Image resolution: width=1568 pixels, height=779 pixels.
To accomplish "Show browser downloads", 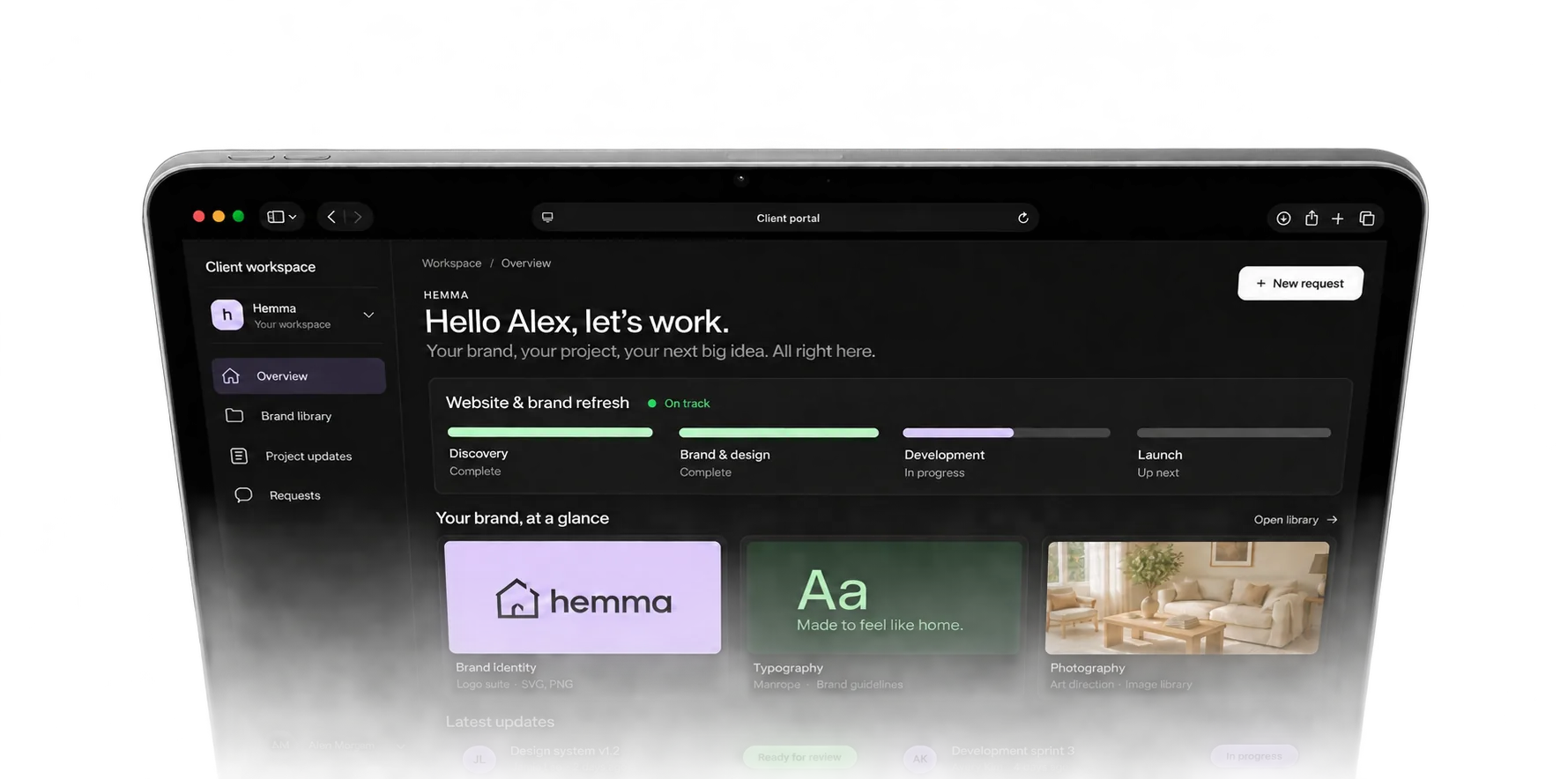I will (1283, 219).
